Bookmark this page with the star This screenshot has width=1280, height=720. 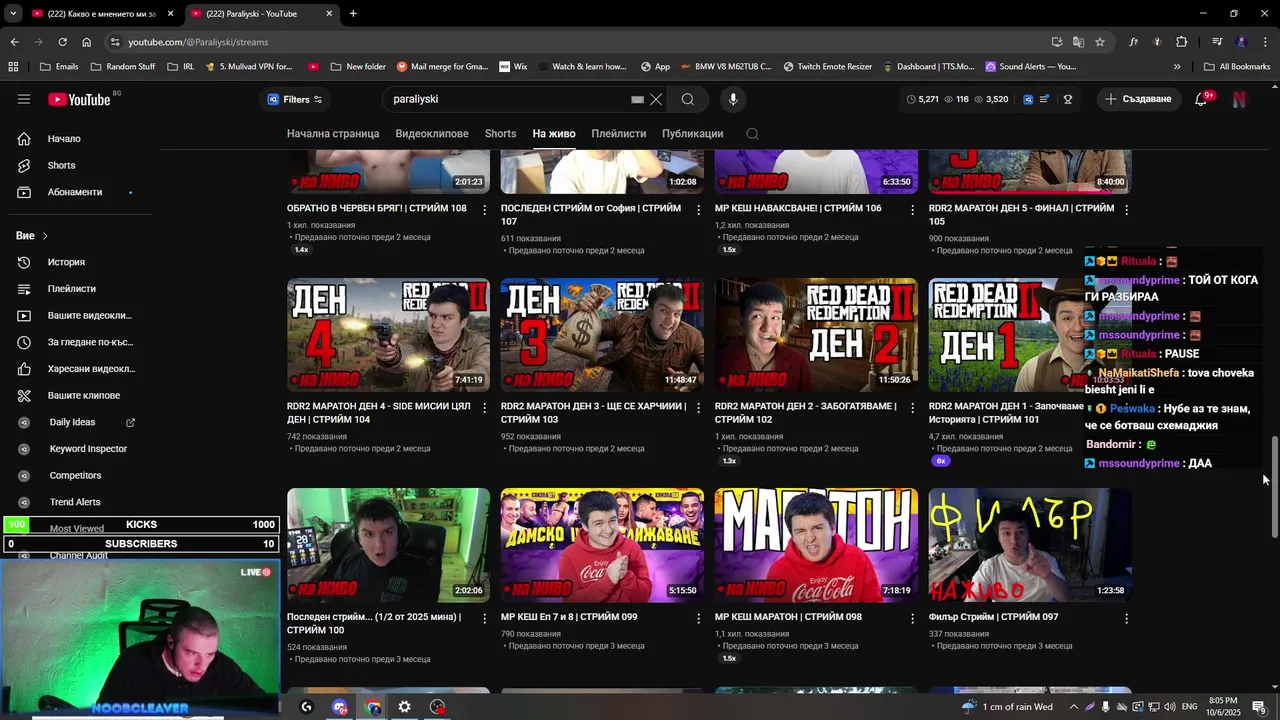(x=1100, y=42)
